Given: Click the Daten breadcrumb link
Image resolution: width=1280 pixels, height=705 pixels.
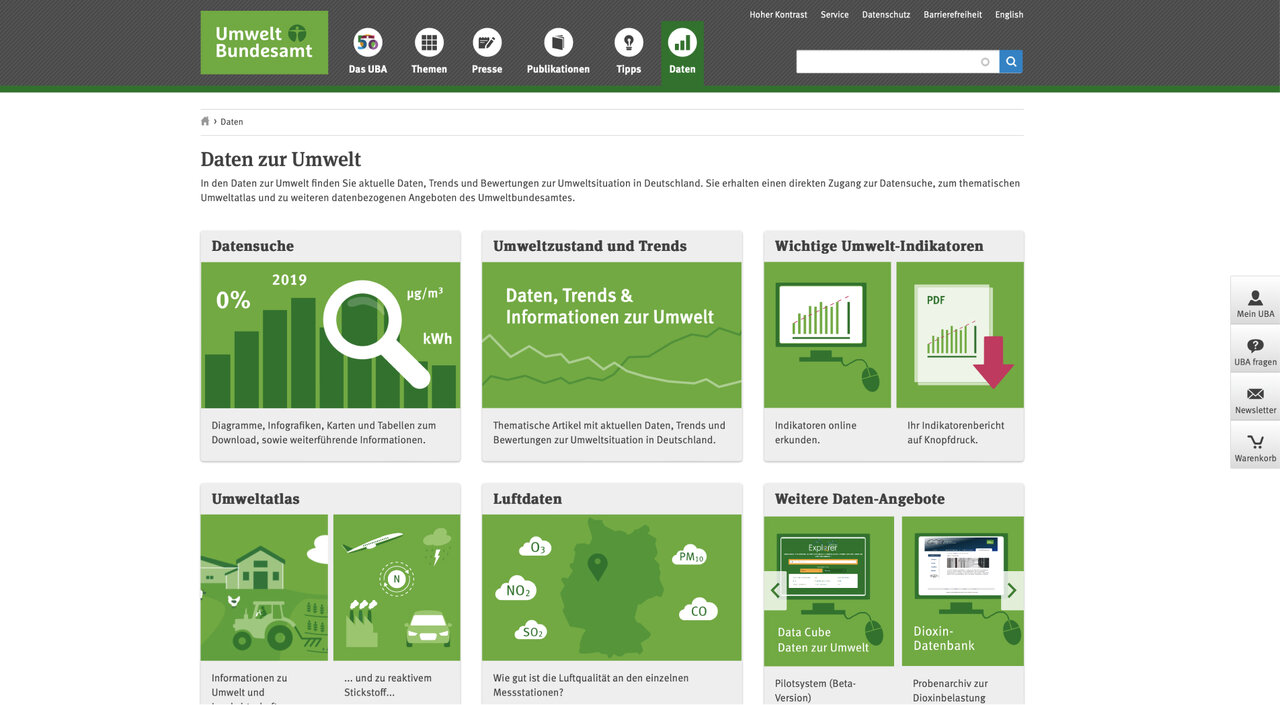Looking at the screenshot, I should click(232, 122).
